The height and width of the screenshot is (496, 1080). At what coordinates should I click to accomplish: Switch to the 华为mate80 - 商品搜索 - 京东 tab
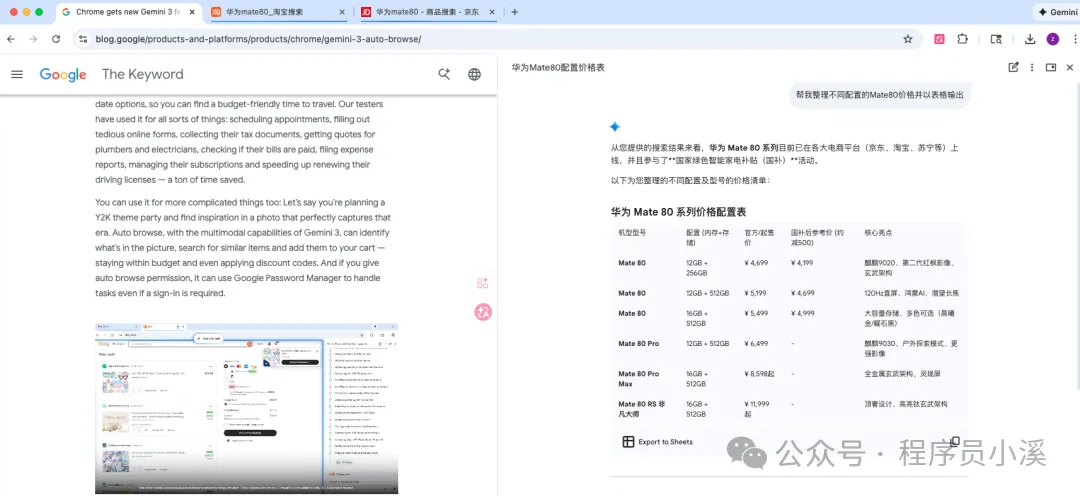429,12
